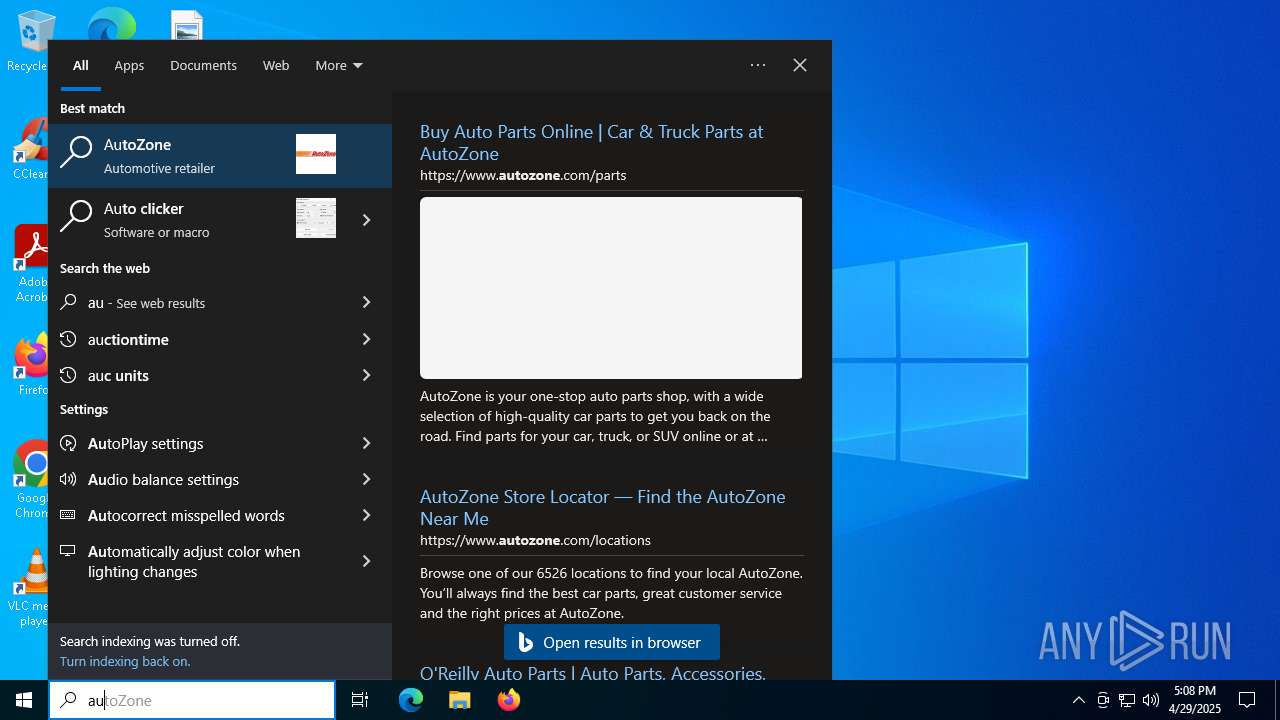Switch to the Web search tab
The image size is (1280, 720).
click(276, 65)
